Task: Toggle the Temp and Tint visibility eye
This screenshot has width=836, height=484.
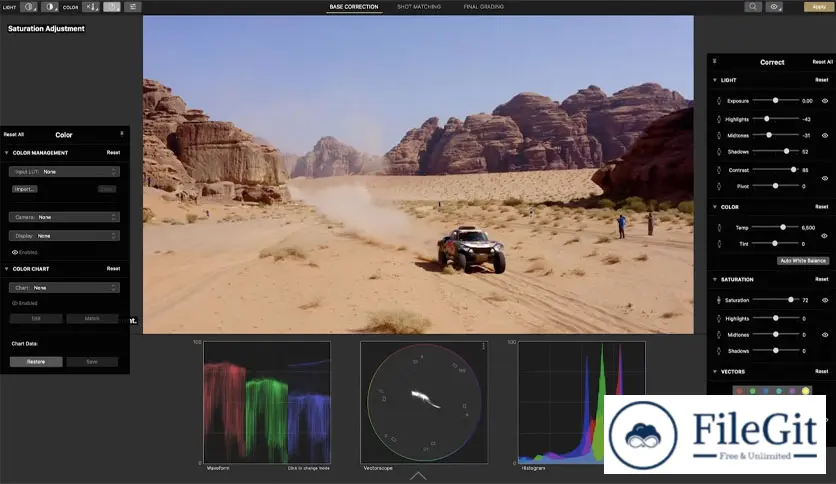Action: pos(825,236)
